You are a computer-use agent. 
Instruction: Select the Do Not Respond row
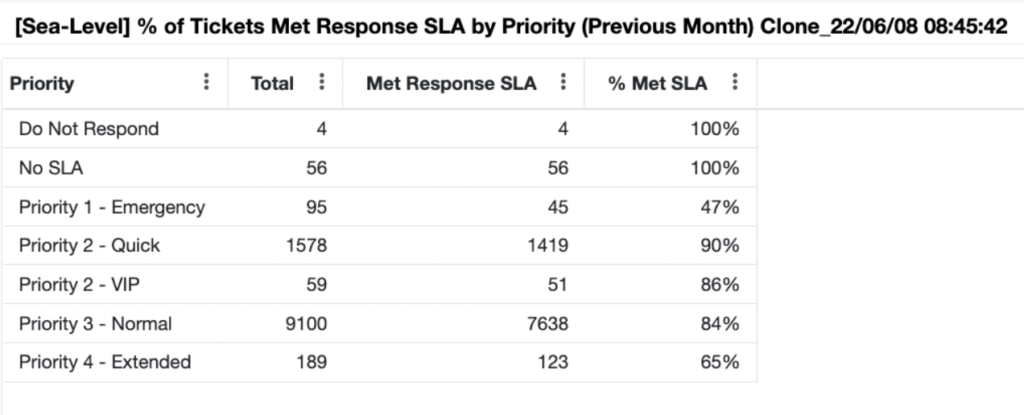click(379, 129)
